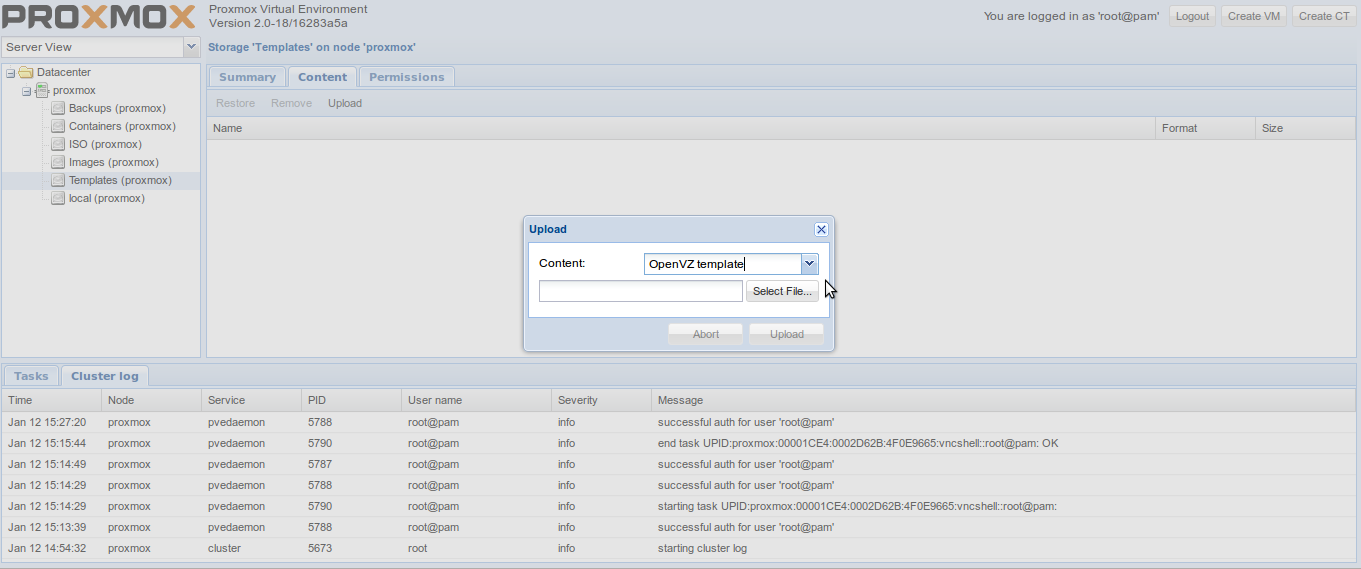This screenshot has width=1361, height=569.
Task: Close the Upload dialog
Action: coord(821,229)
